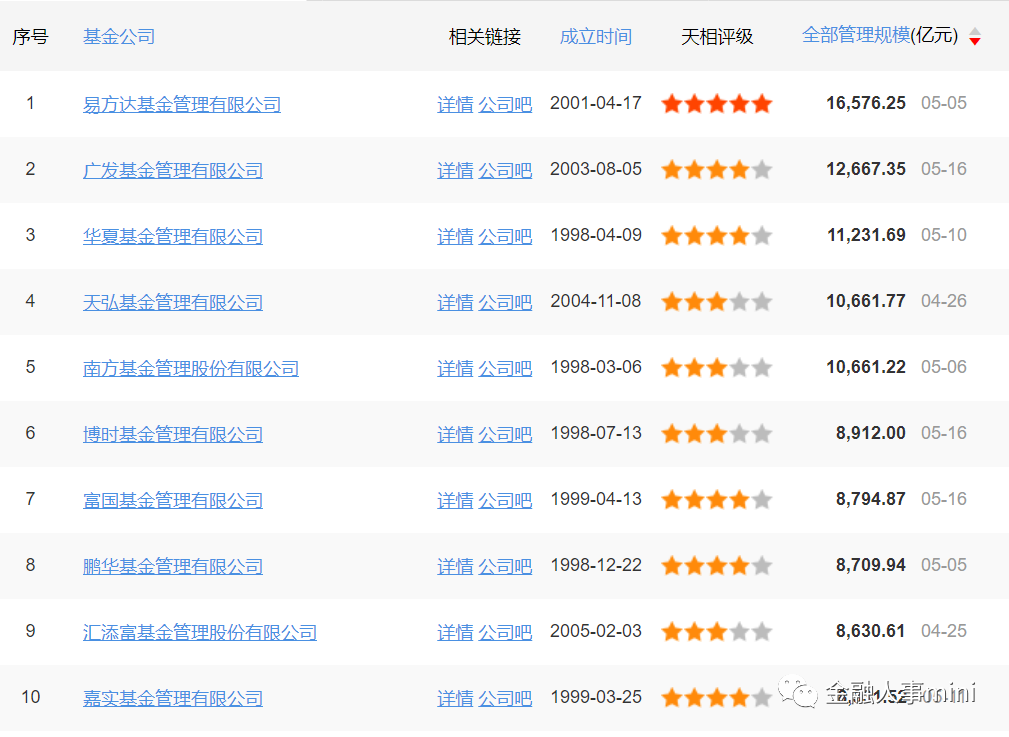This screenshot has height=737, width=1009.
Task: Open 详情 link for 南方基金
Action: point(455,368)
